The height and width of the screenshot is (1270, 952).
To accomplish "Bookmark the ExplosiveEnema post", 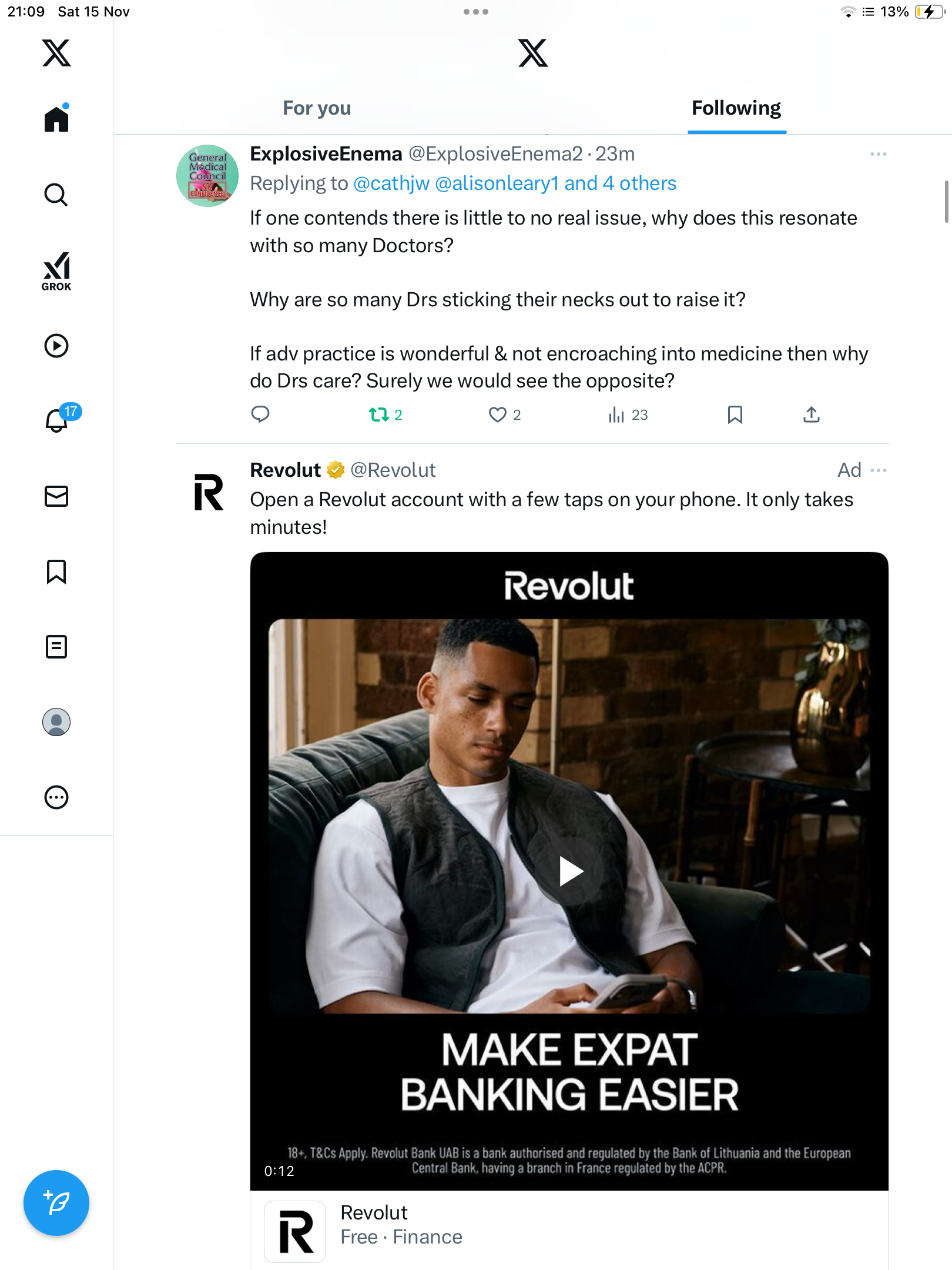I will 735,415.
